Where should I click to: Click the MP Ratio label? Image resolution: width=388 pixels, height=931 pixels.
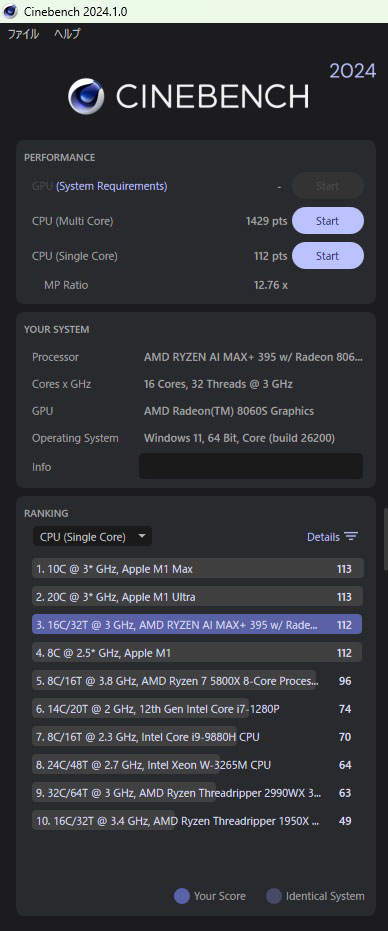click(x=66, y=285)
